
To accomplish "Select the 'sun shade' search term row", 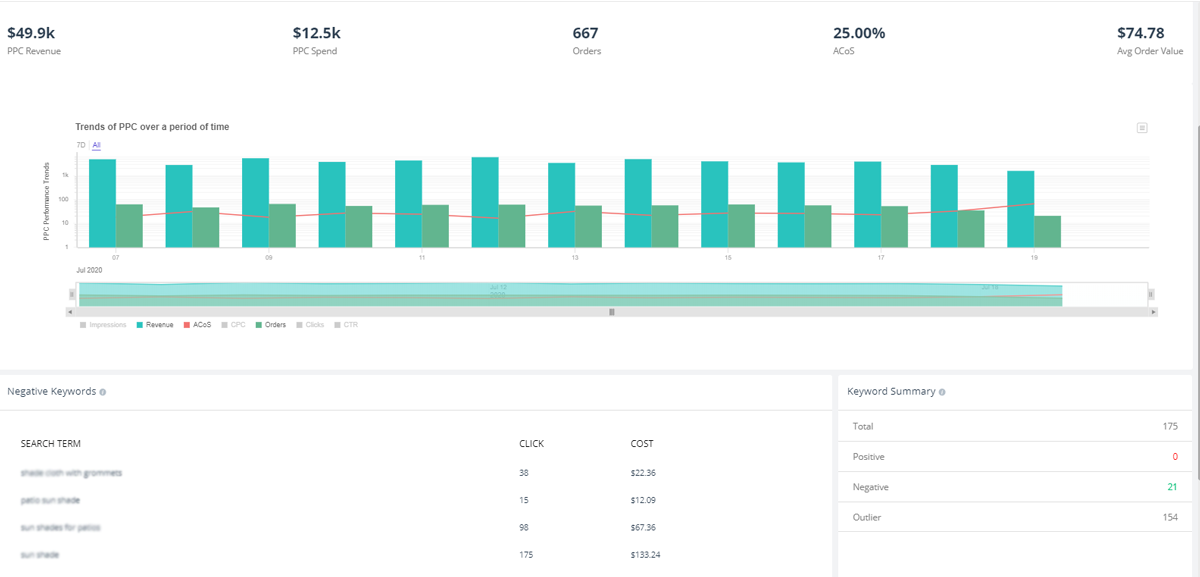I will 41,554.
